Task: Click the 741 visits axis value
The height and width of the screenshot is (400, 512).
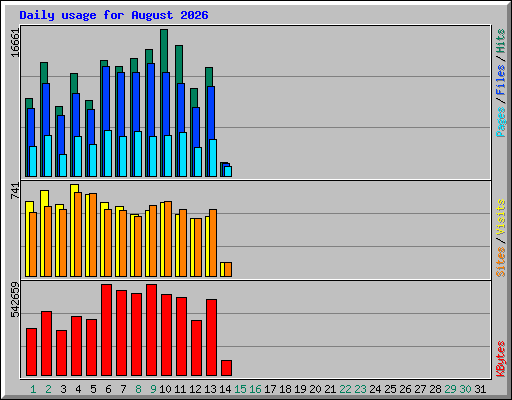Action: tap(15, 191)
